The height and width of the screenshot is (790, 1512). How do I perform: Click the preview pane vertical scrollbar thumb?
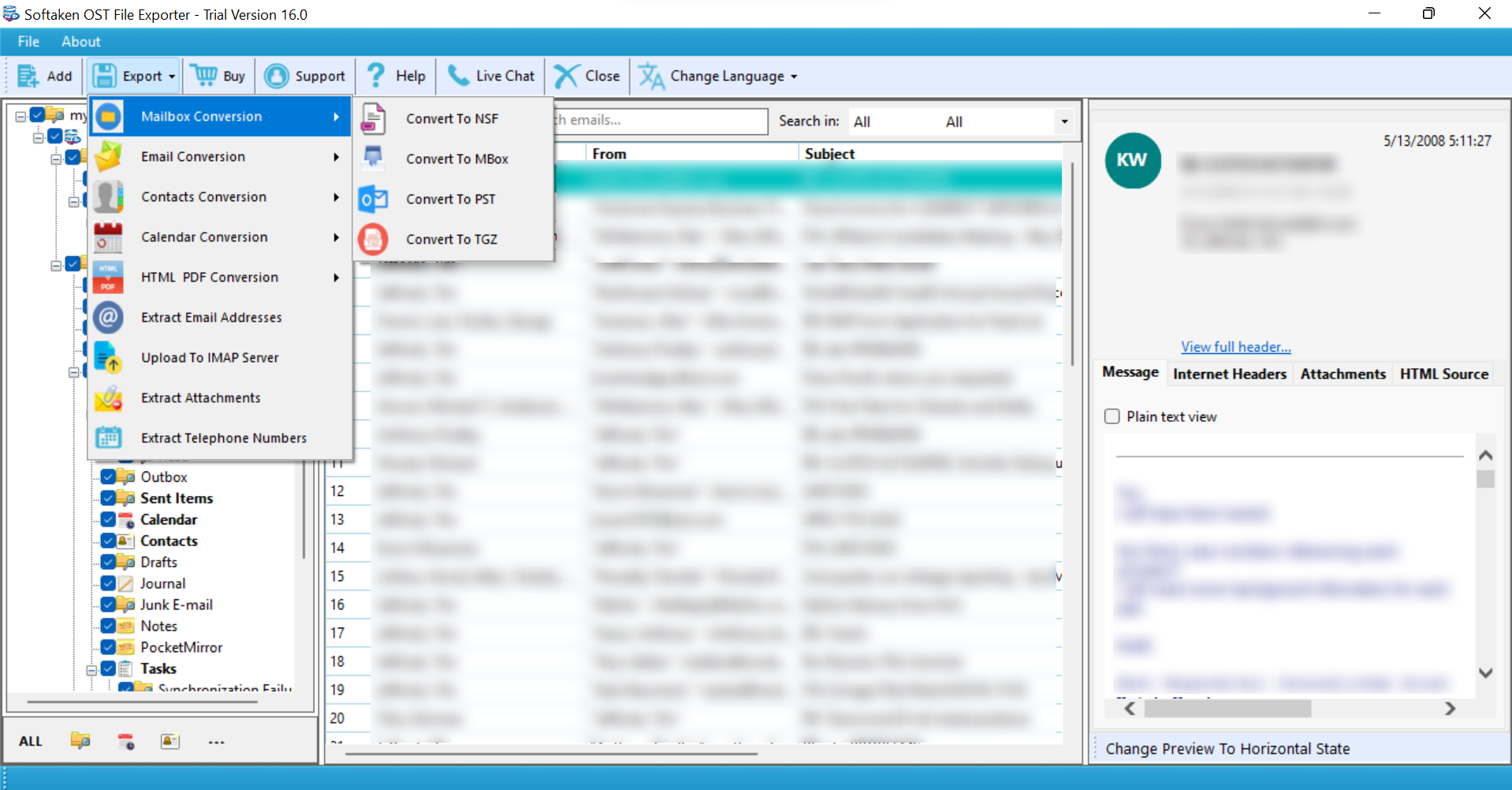[1486, 479]
